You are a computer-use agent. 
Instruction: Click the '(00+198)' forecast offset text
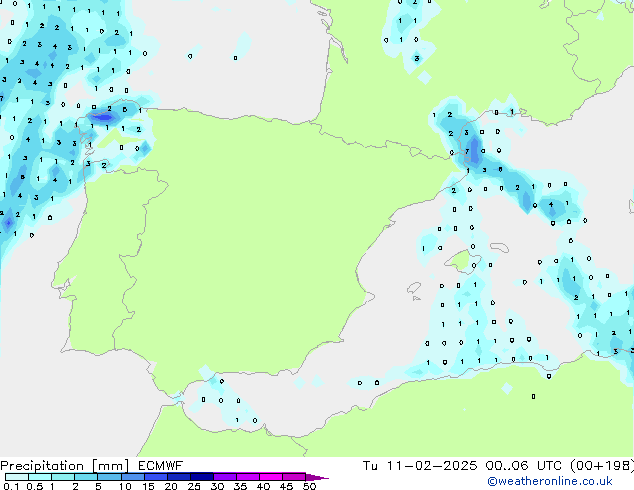[x=602, y=466]
